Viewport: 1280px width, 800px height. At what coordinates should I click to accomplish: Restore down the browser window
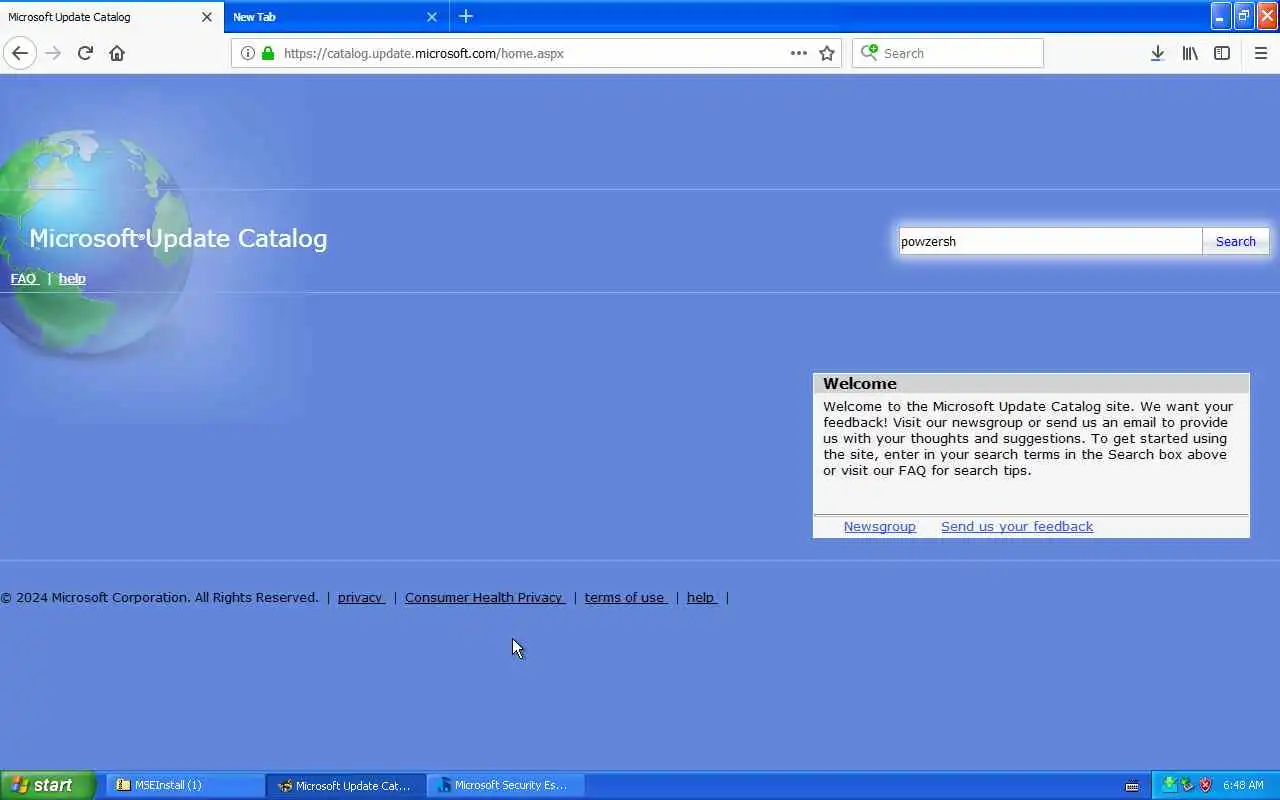click(1244, 16)
